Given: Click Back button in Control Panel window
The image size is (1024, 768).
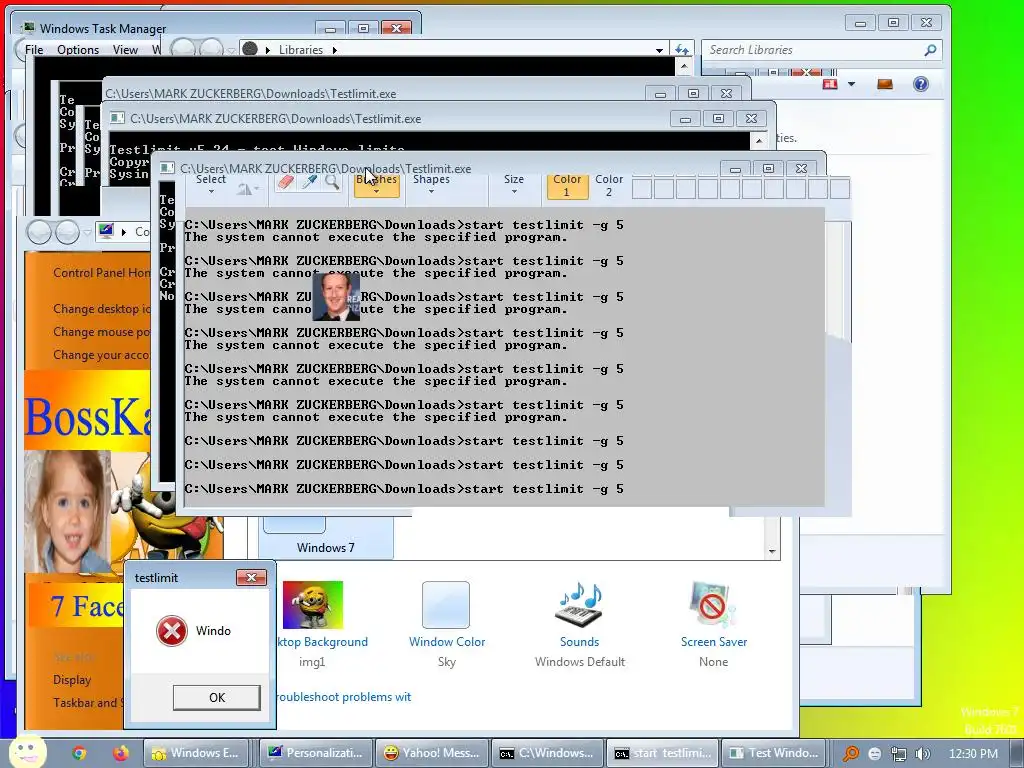Looking at the screenshot, I should pyautogui.click(x=39, y=232).
